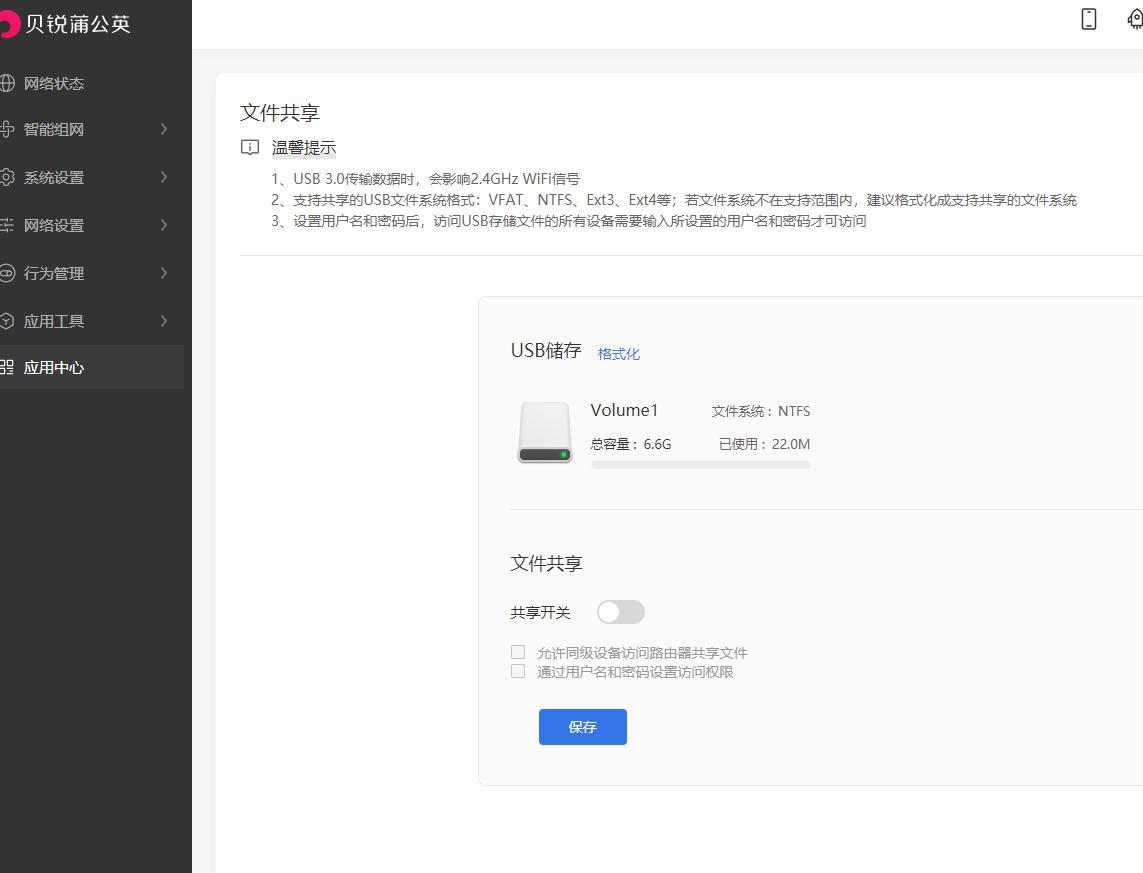Click the Volume1 drive name

pyautogui.click(x=624, y=410)
